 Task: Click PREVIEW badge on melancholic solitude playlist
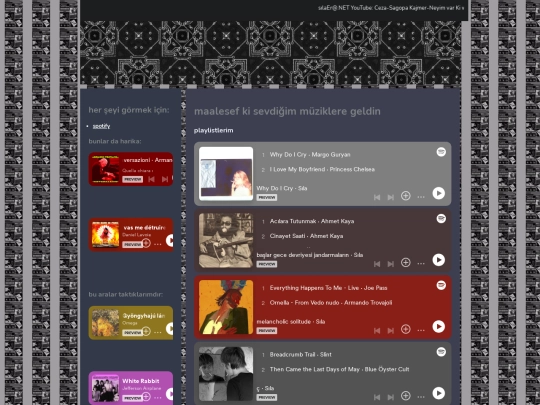click(x=267, y=331)
